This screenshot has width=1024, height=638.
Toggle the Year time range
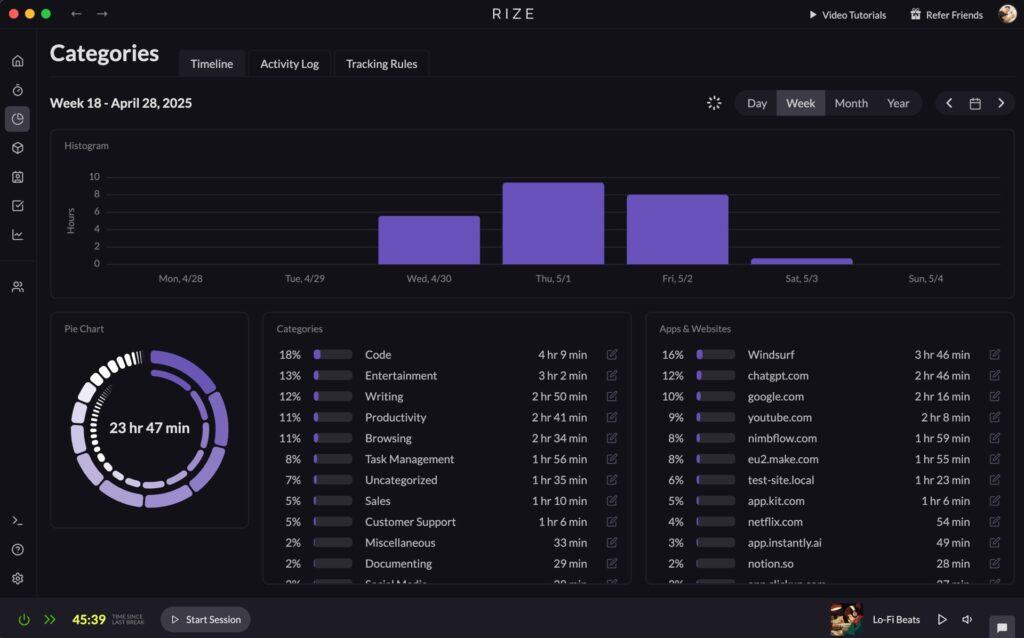[898, 103]
